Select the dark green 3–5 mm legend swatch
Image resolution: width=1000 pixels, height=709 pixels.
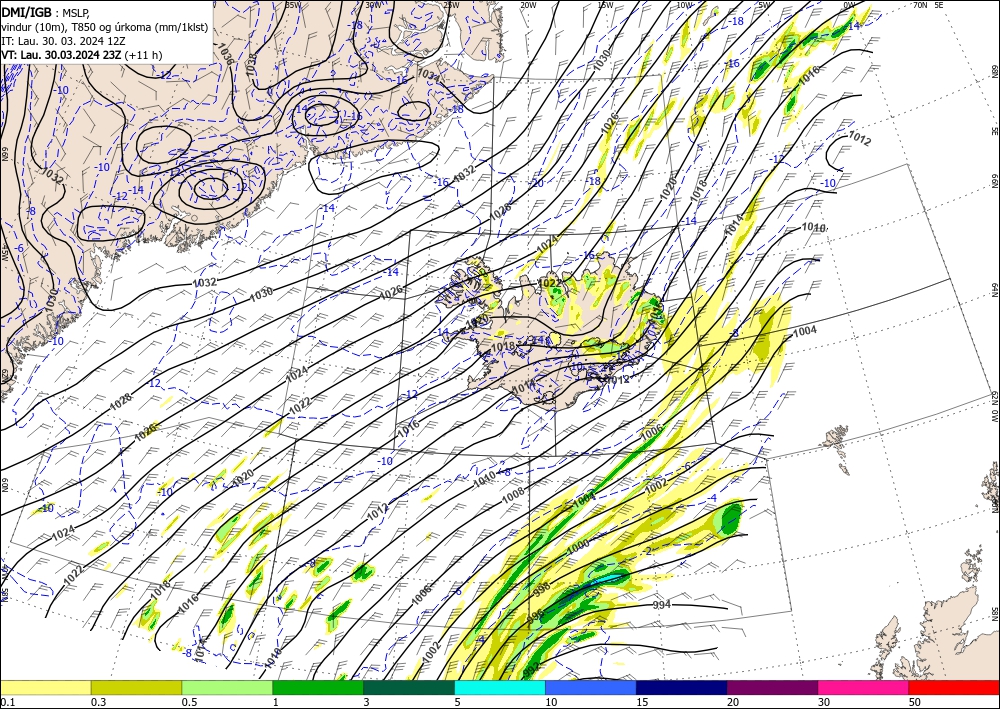(x=409, y=687)
